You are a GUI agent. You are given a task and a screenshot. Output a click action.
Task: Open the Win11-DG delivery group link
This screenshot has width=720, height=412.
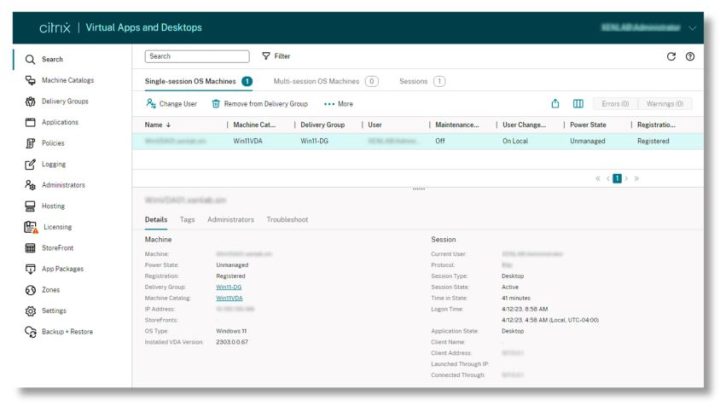tap(229, 286)
